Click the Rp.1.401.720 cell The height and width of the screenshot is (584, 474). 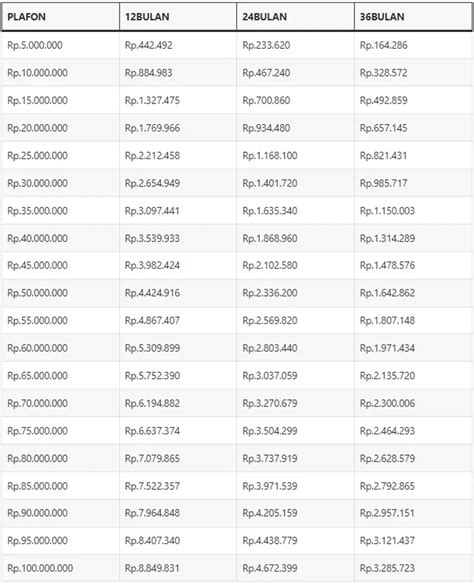click(x=296, y=183)
